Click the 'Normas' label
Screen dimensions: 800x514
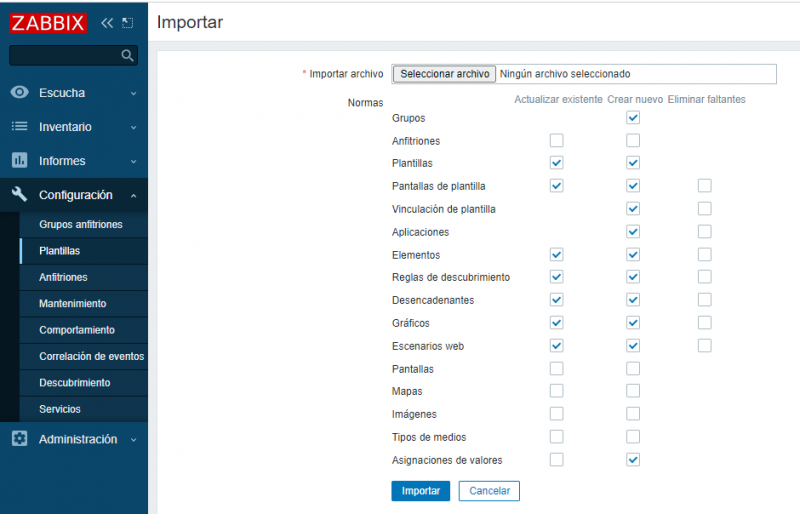coord(365,103)
